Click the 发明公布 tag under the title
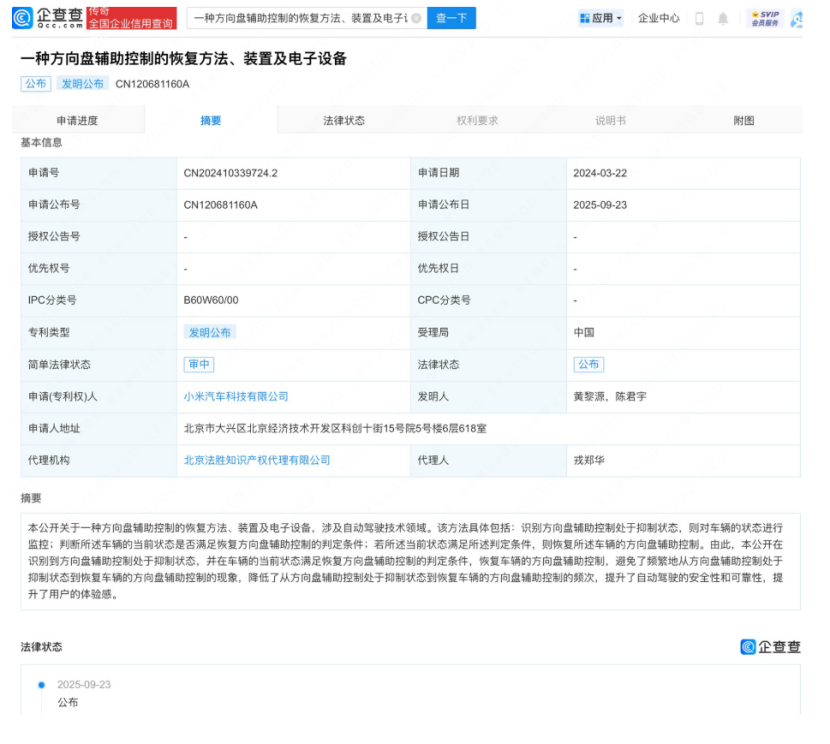This screenshot has width=830, height=744. 83,84
